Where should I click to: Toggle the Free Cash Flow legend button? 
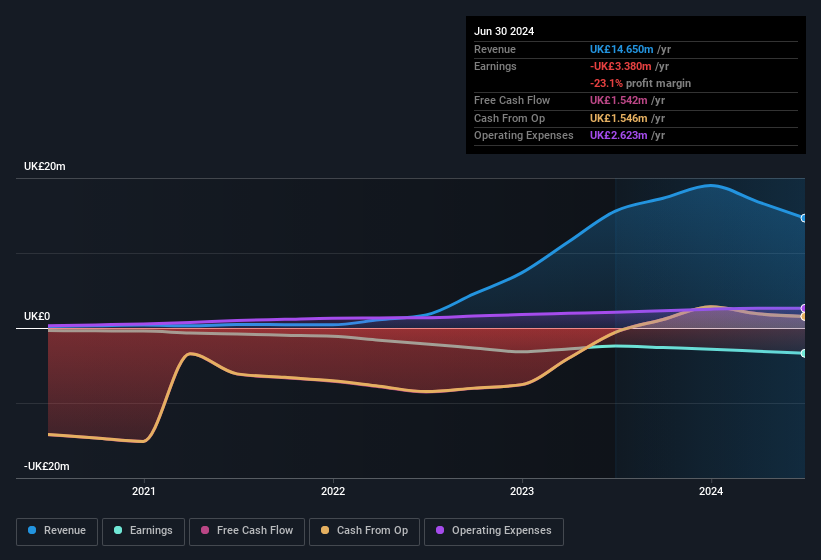pos(247,531)
